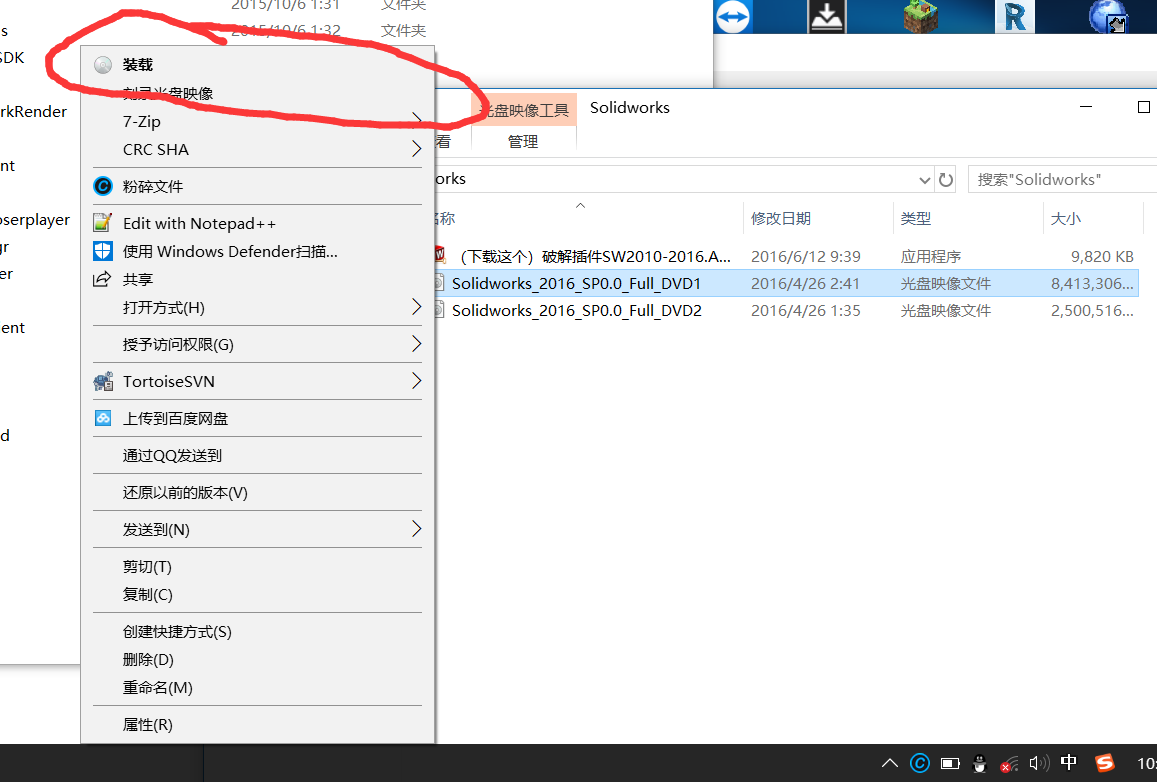Choose 剪切(T) from the menu
The width and height of the screenshot is (1157, 782).
[258, 566]
